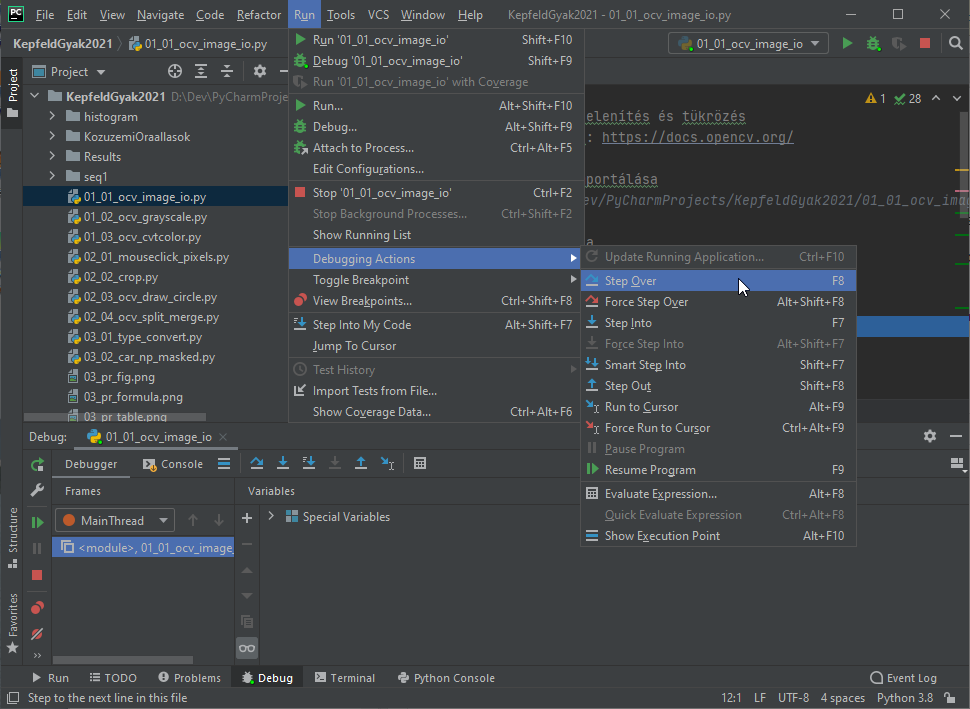Screen dimensions: 970x709
Task: Click the Step Over icon in the Debug toolbar
Action: [x=257, y=463]
